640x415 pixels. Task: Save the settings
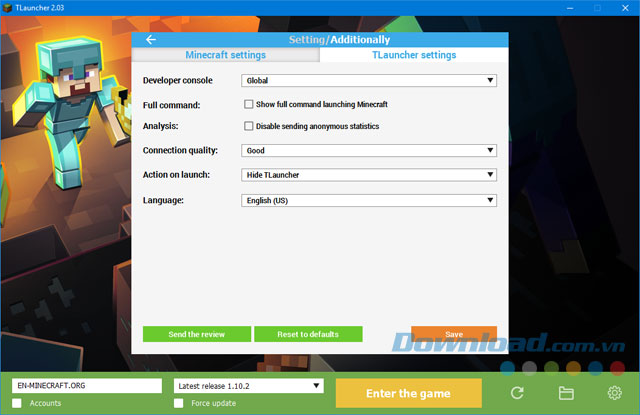click(454, 334)
